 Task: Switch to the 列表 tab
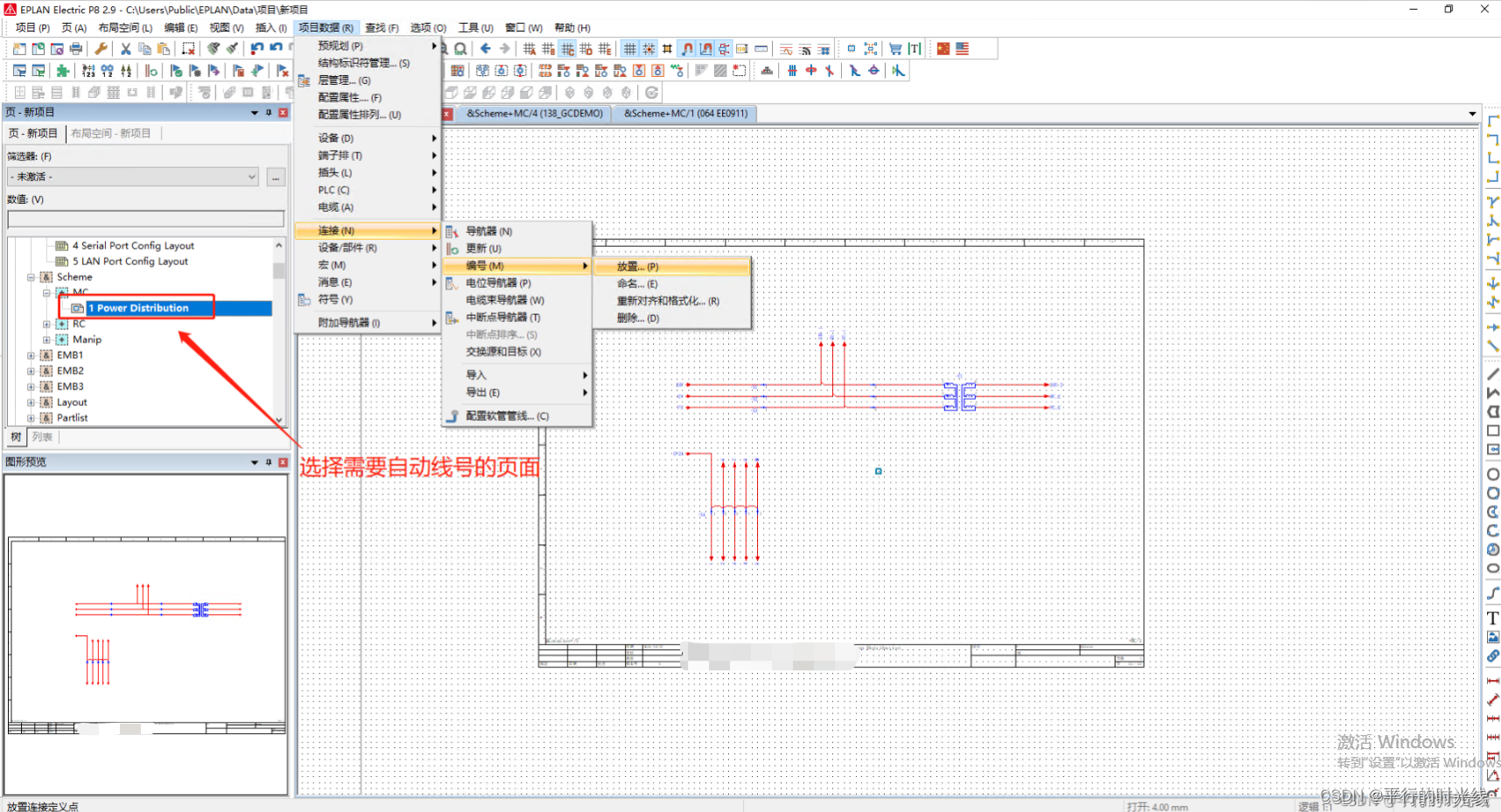pyautogui.click(x=42, y=437)
